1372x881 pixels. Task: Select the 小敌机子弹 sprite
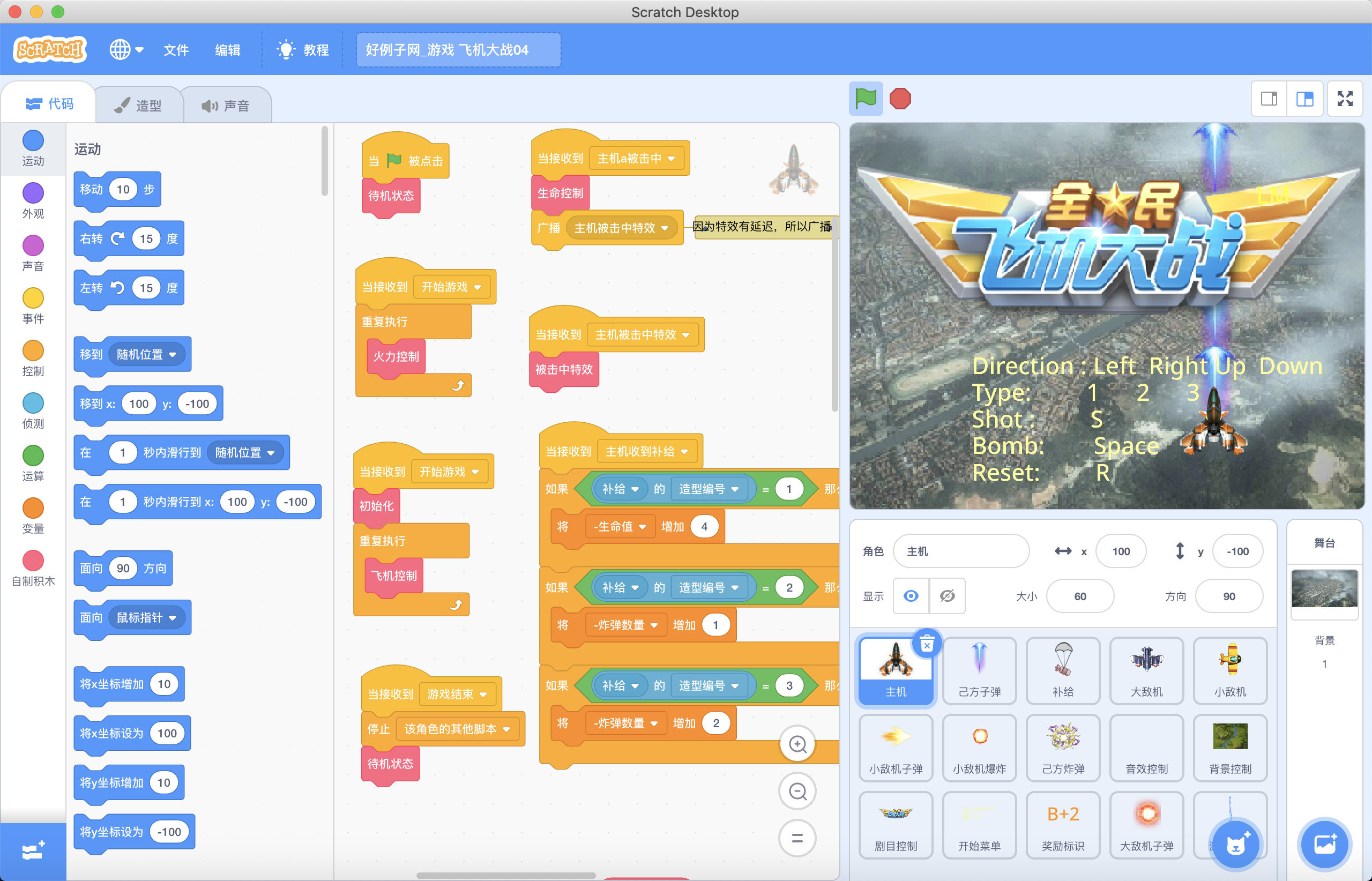tap(896, 748)
